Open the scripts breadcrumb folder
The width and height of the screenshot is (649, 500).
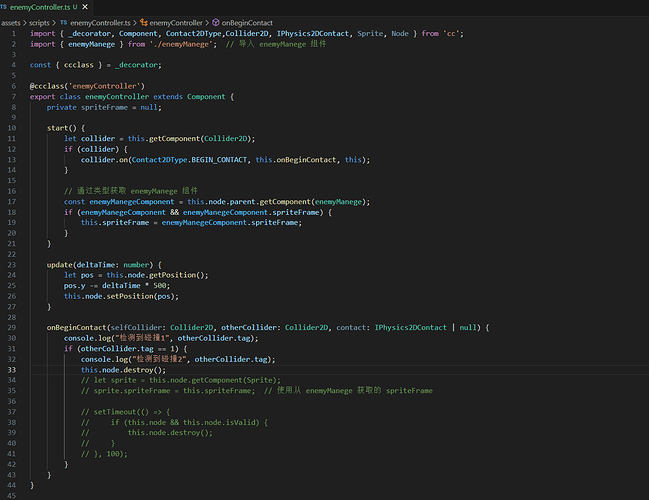click(39, 23)
